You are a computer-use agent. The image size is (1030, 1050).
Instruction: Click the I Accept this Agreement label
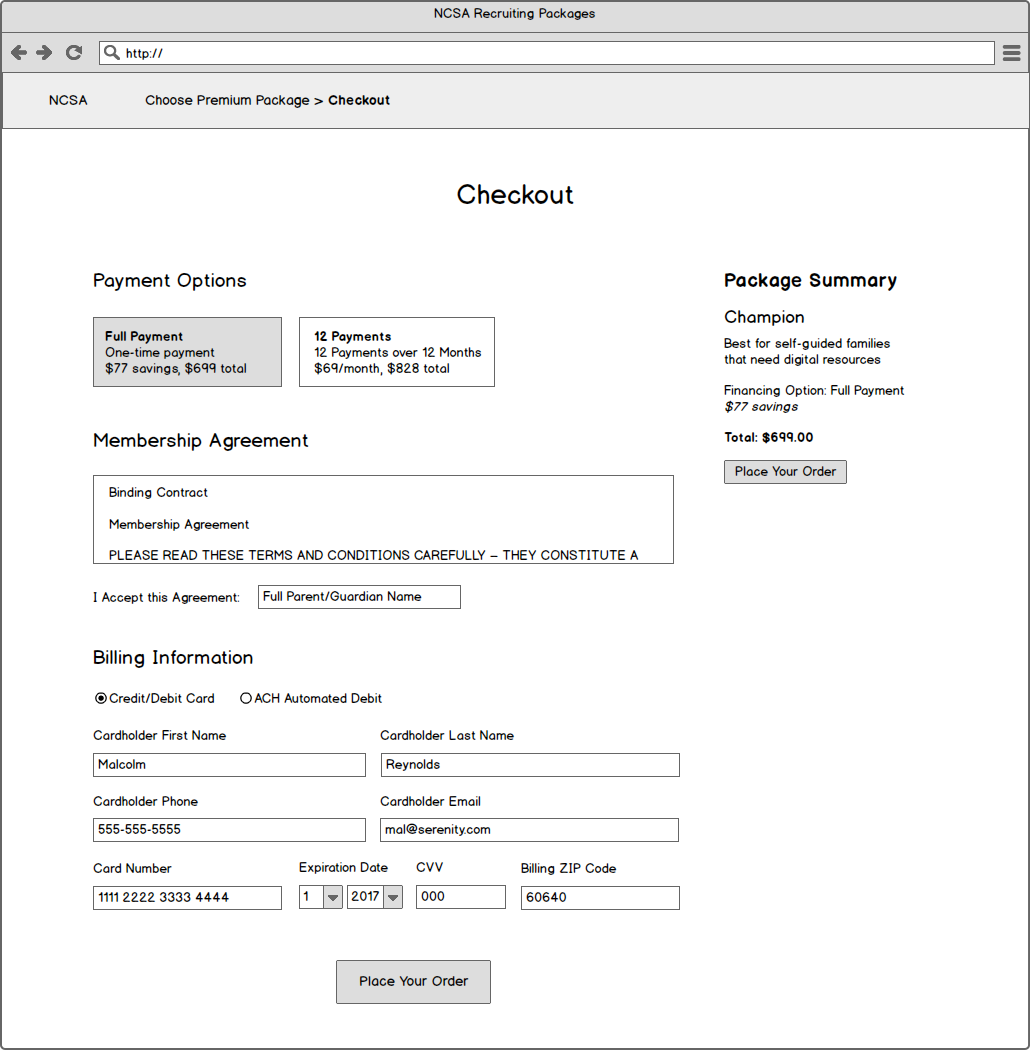point(166,597)
